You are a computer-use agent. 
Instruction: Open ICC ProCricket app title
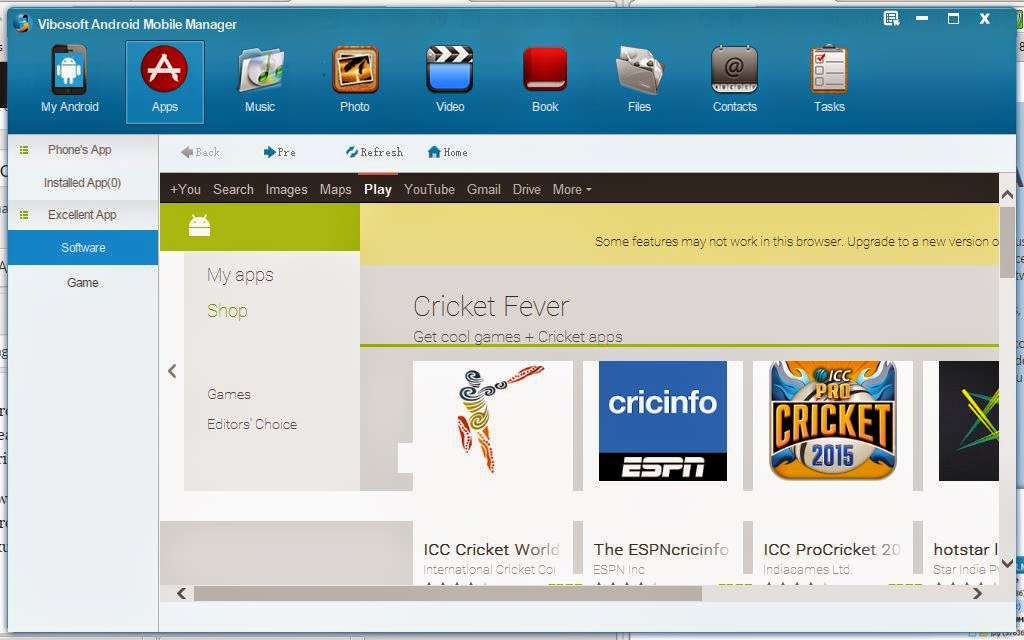pyautogui.click(x=832, y=549)
